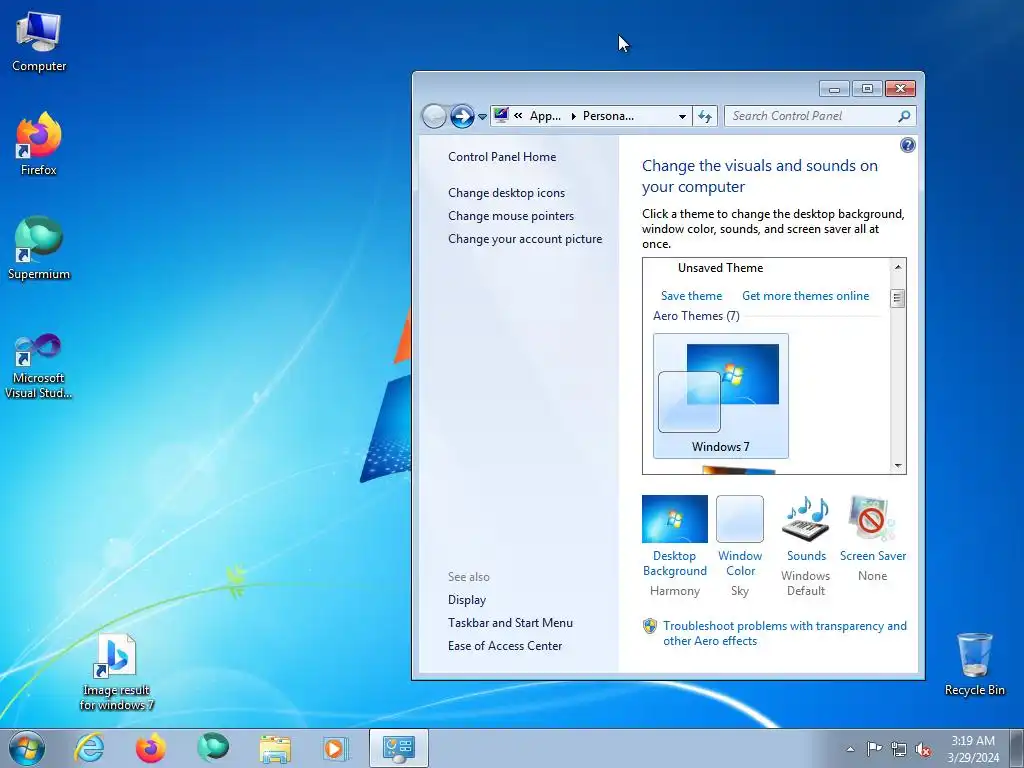
Task: Open the Help question mark icon
Action: [x=907, y=145]
